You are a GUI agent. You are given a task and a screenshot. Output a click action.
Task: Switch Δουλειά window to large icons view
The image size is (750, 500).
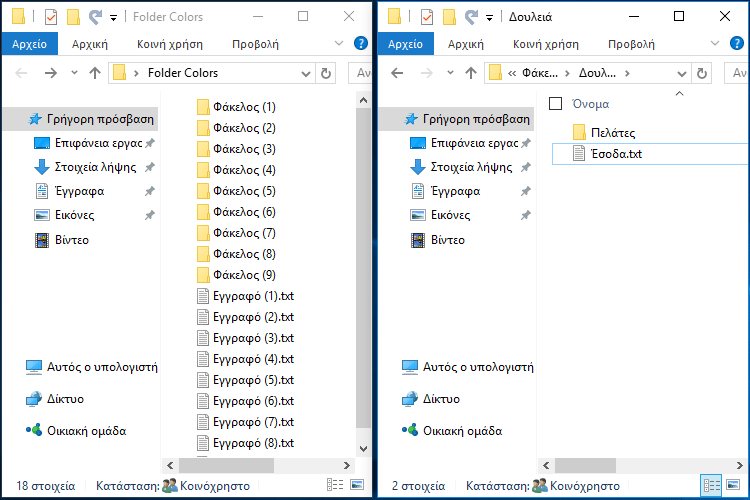[x=734, y=485]
